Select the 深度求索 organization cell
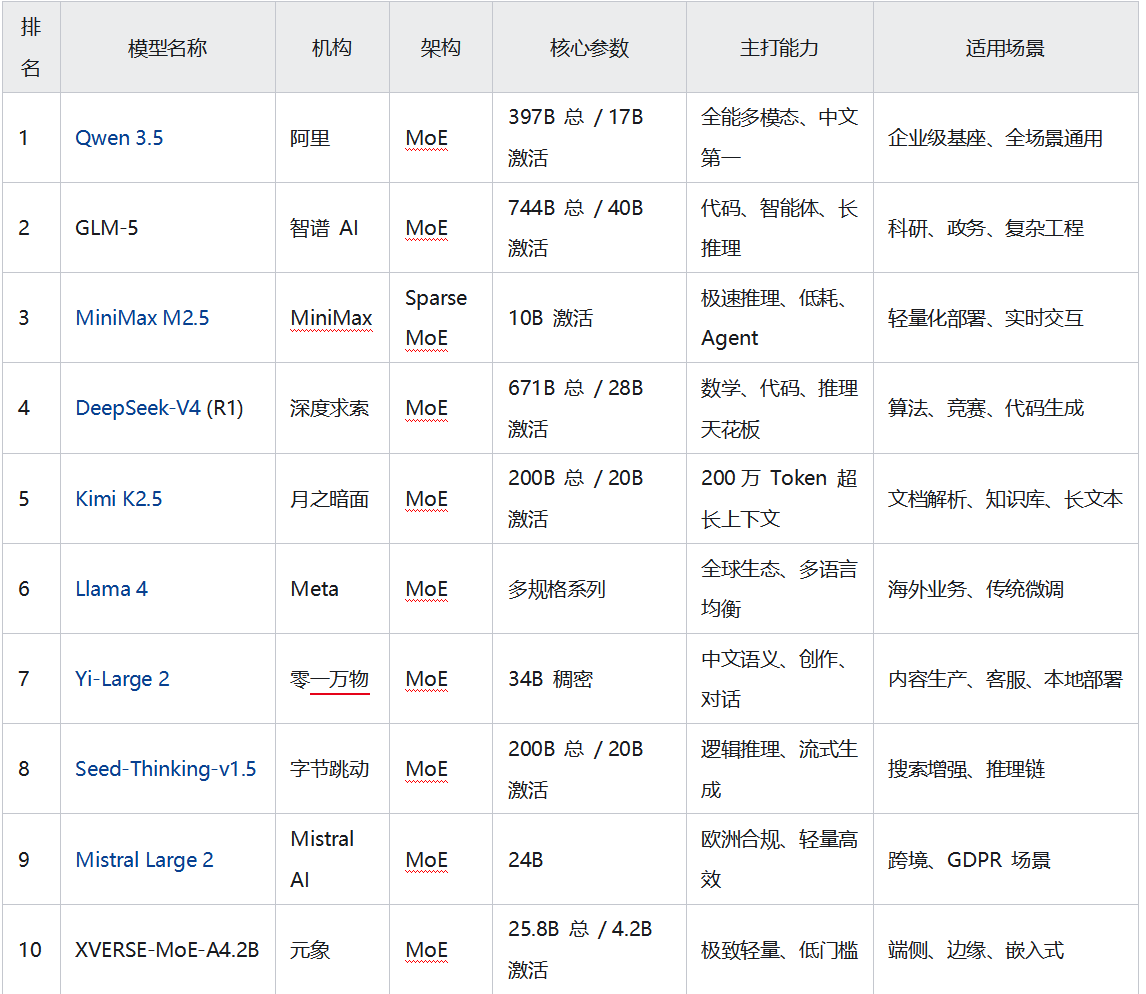 pyautogui.click(x=333, y=408)
